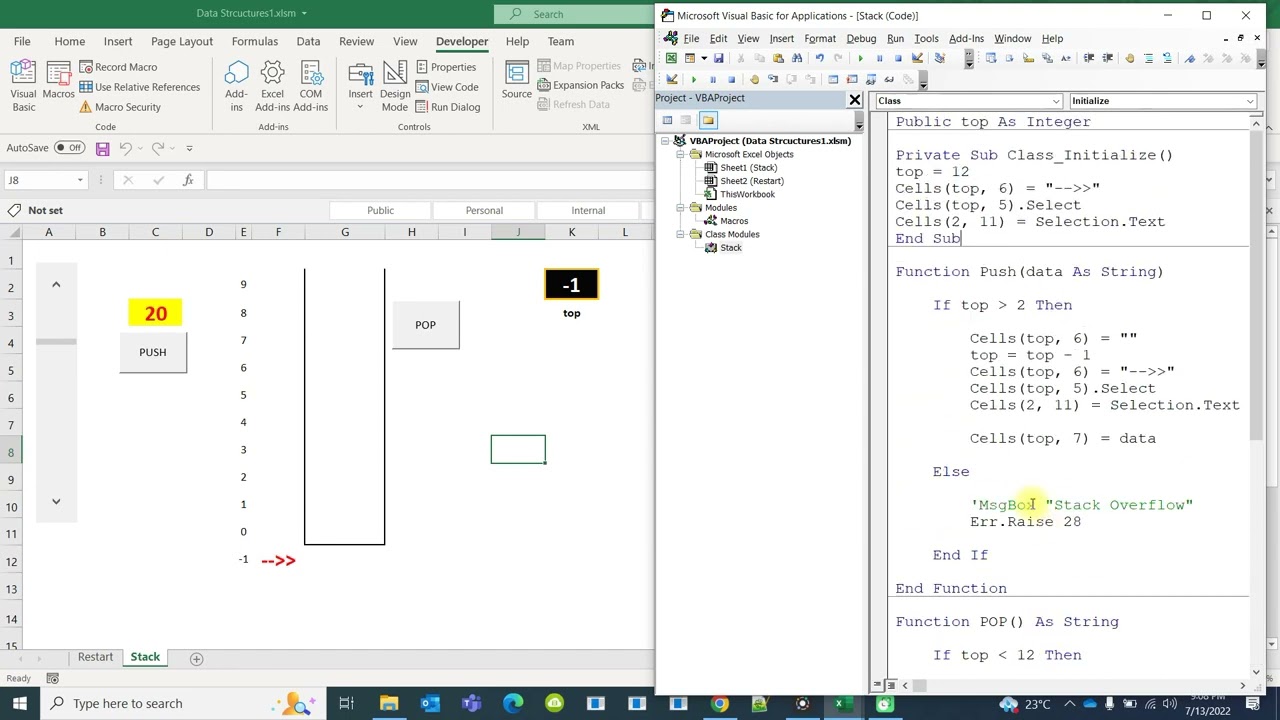Click the macro recording status bar icon

[x=53, y=679]
